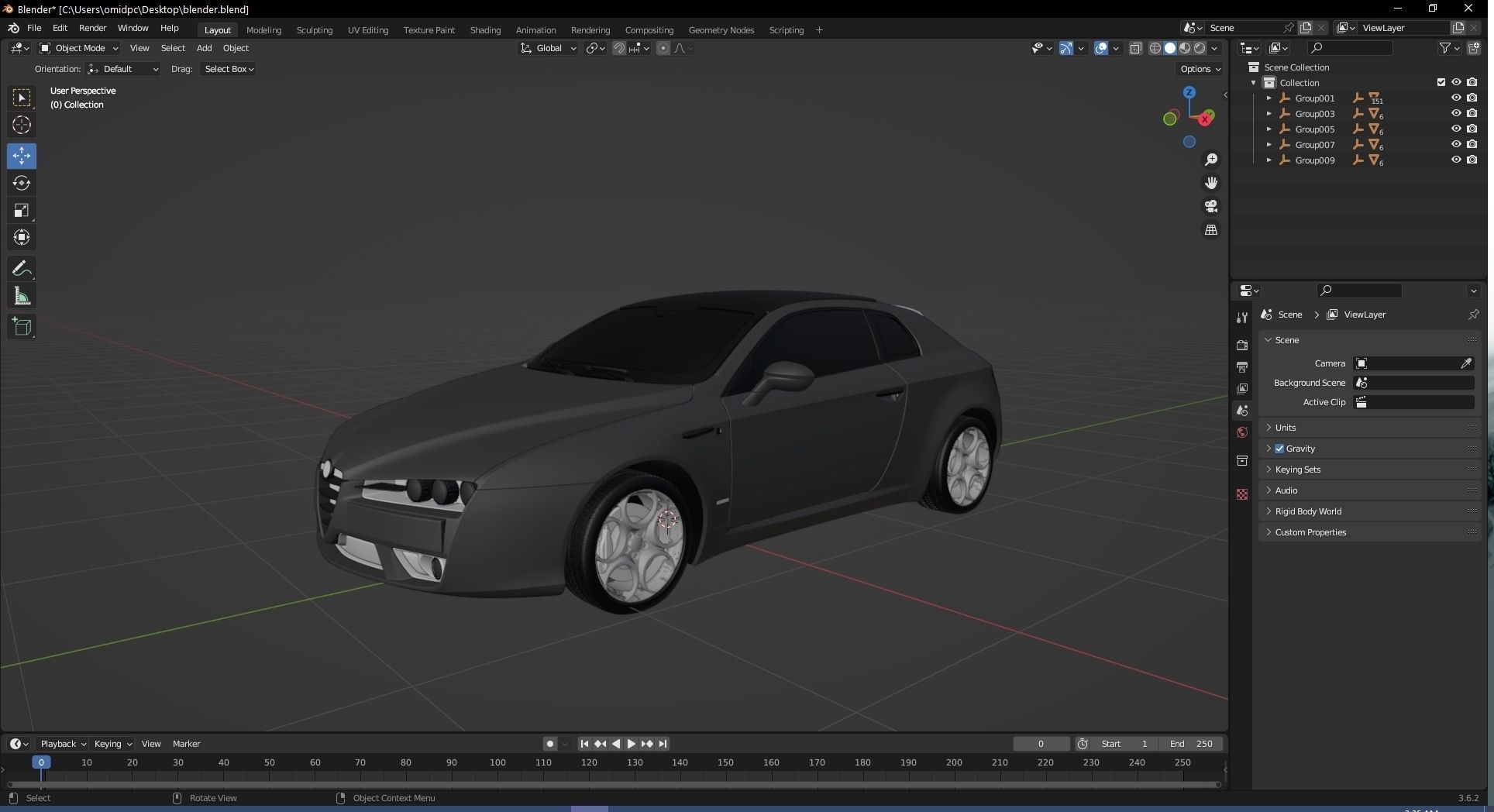Select the Select Box tool
This screenshot has width=1494, height=812.
pyautogui.click(x=22, y=98)
